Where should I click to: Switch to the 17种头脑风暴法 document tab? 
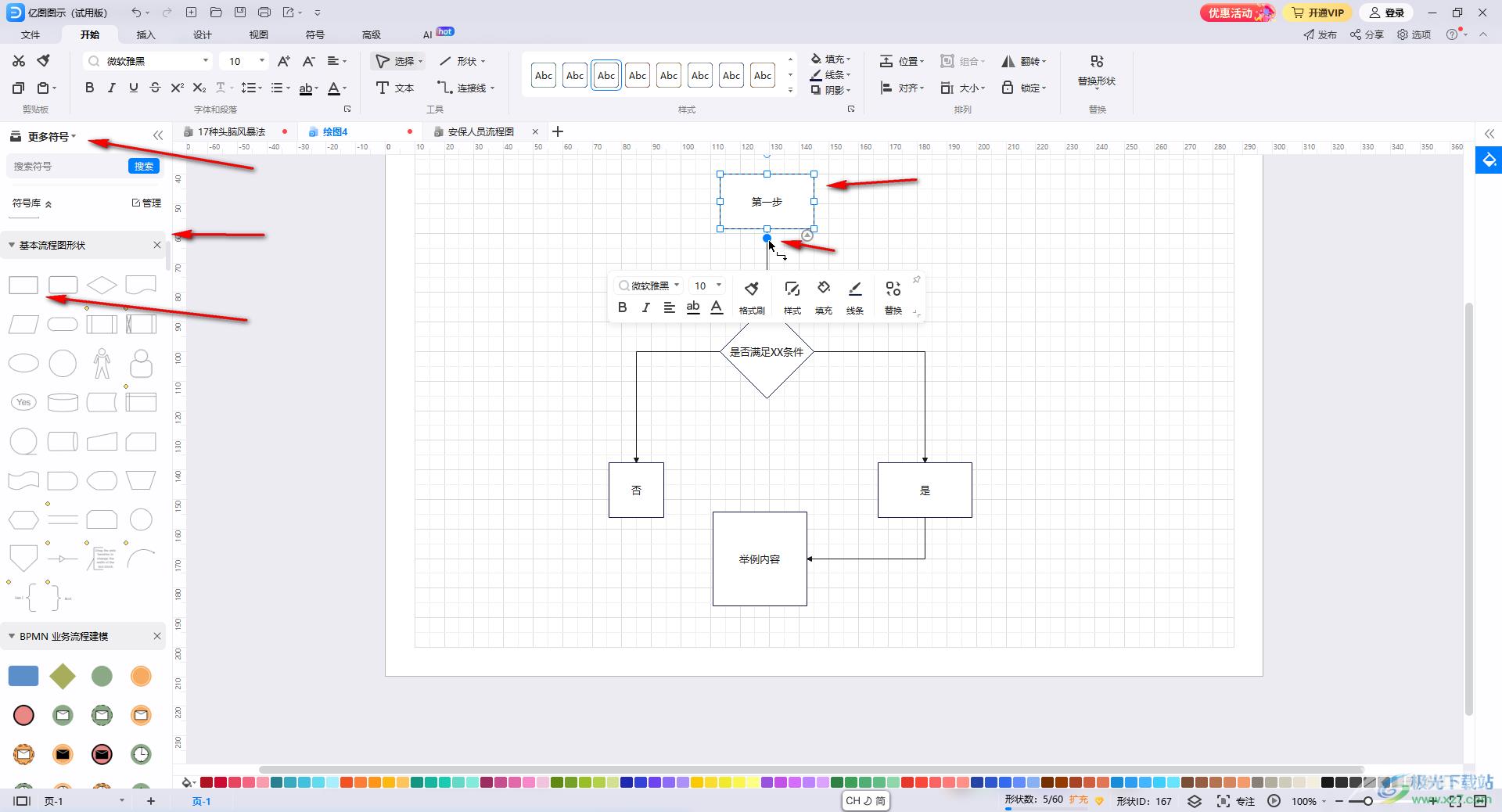231,131
